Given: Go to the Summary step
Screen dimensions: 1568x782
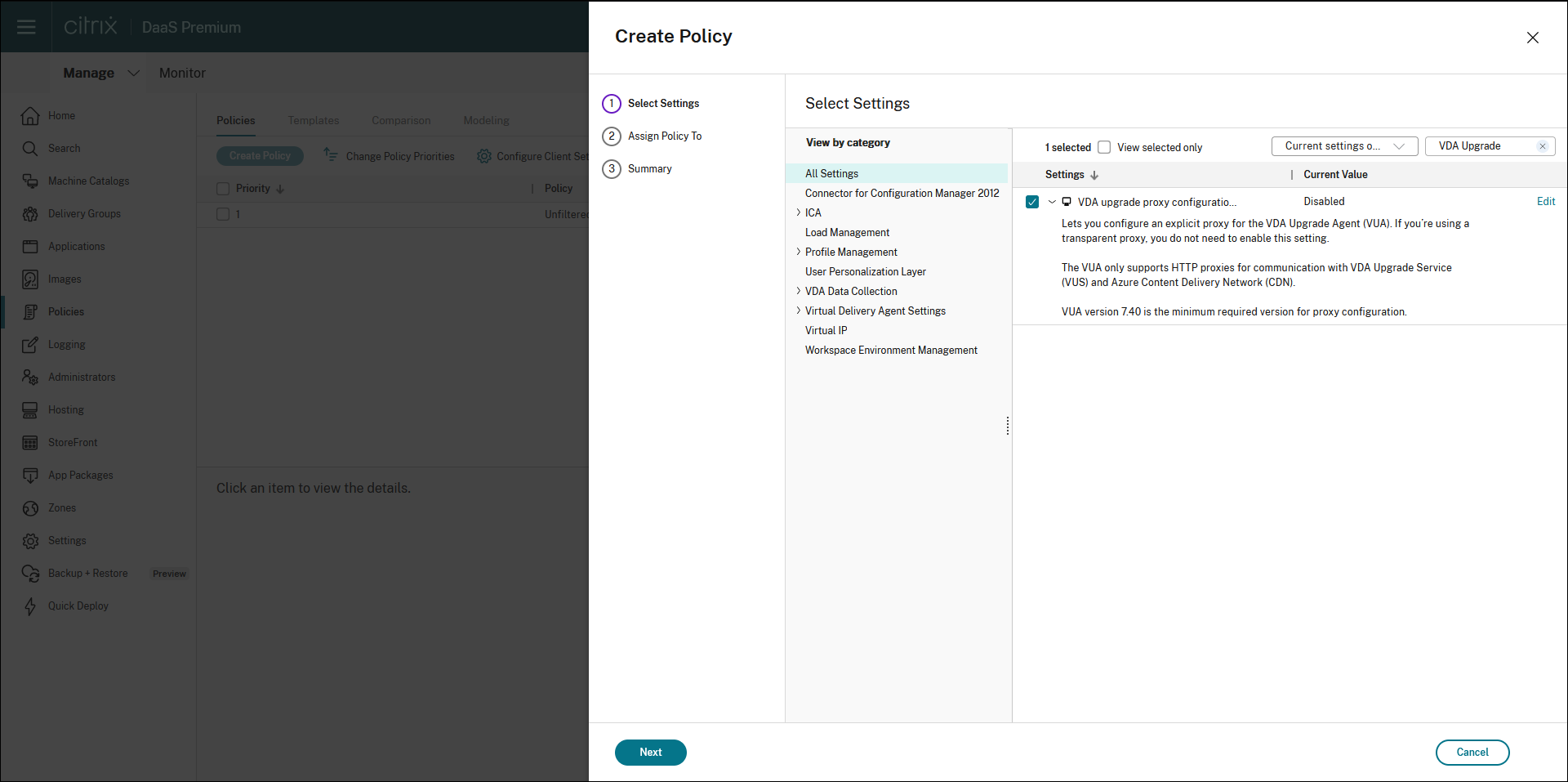Looking at the screenshot, I should (x=637, y=169).
